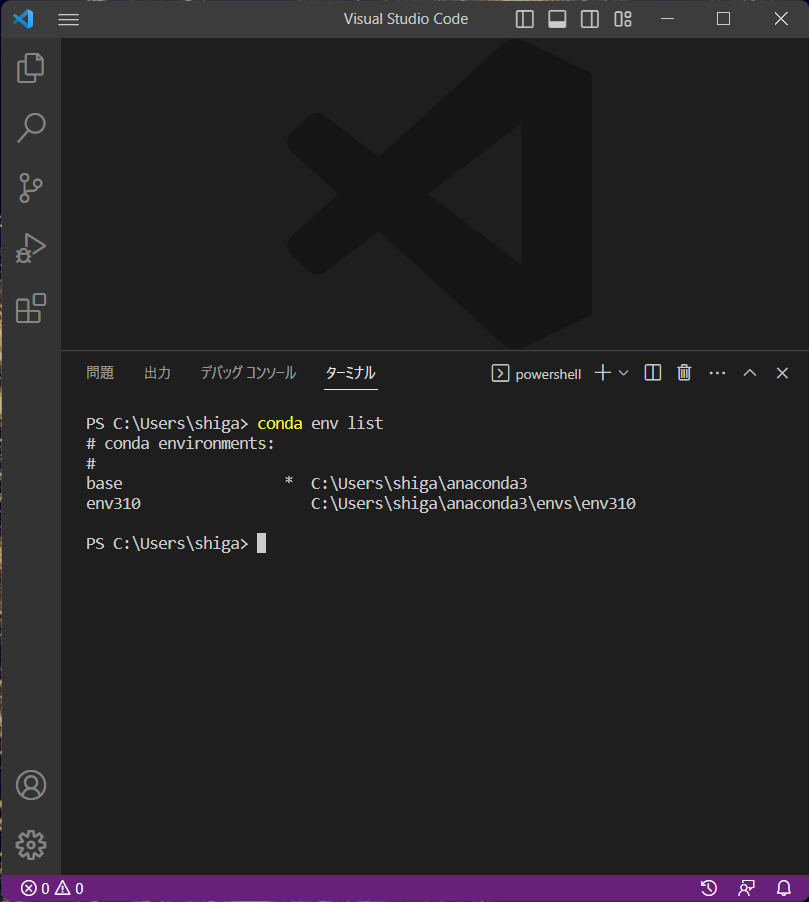This screenshot has width=809, height=902.
Task: Switch to the 出力 tab
Action: [x=157, y=373]
